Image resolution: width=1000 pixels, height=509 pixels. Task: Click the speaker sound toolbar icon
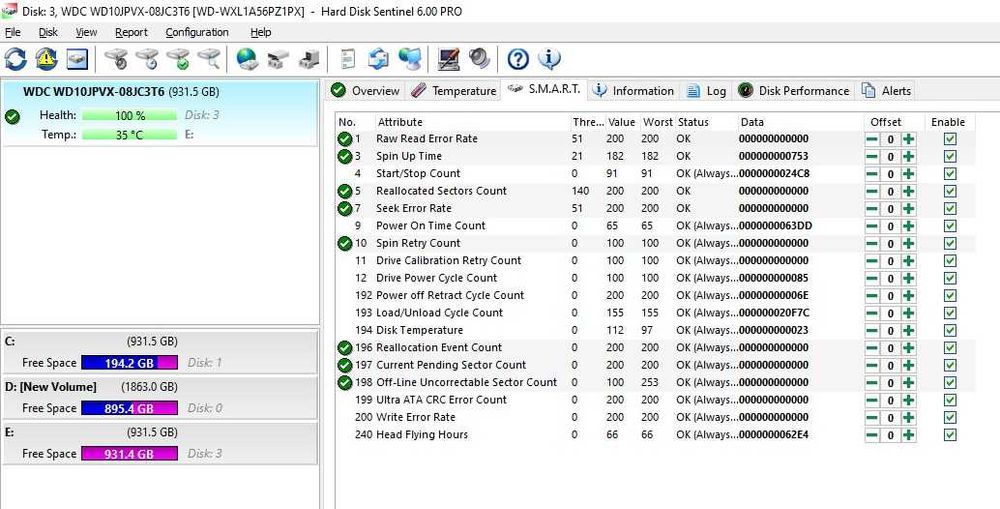point(479,59)
